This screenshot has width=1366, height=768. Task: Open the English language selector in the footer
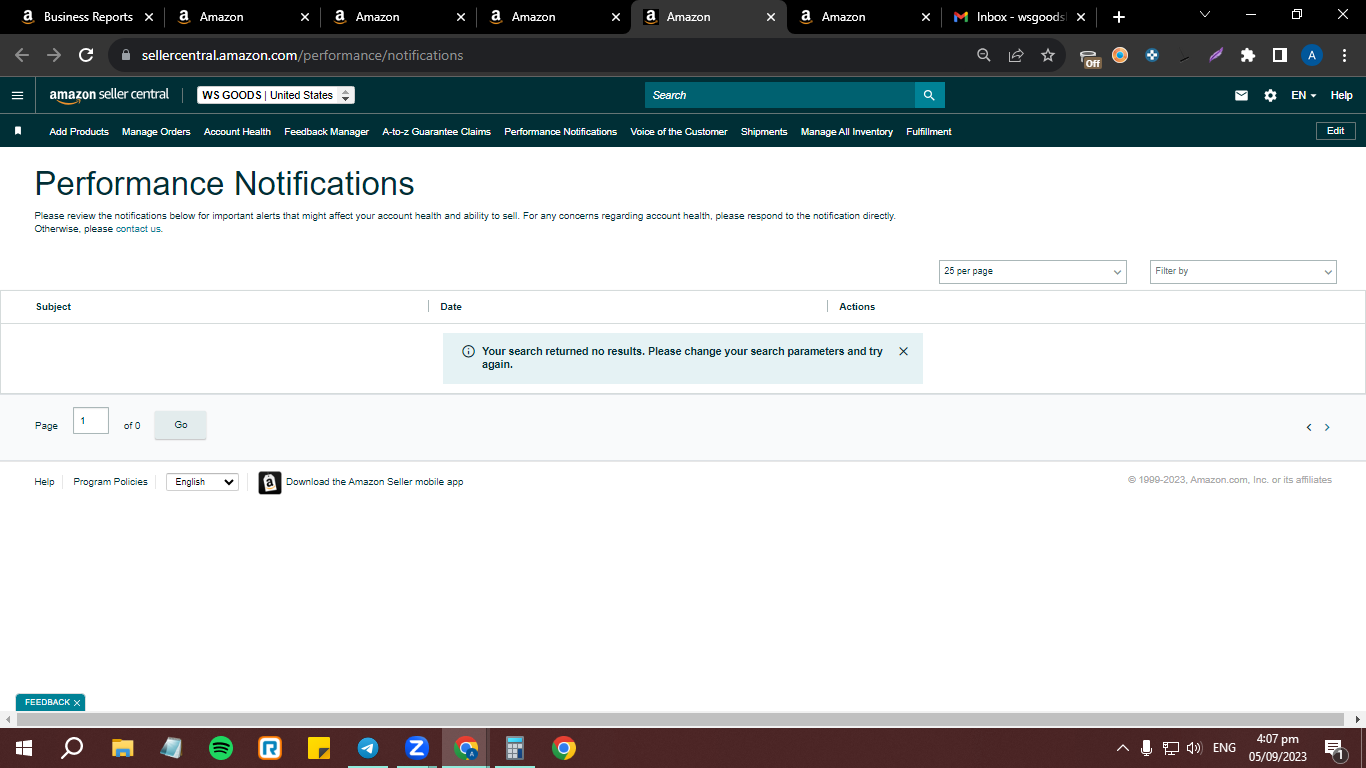(x=202, y=482)
